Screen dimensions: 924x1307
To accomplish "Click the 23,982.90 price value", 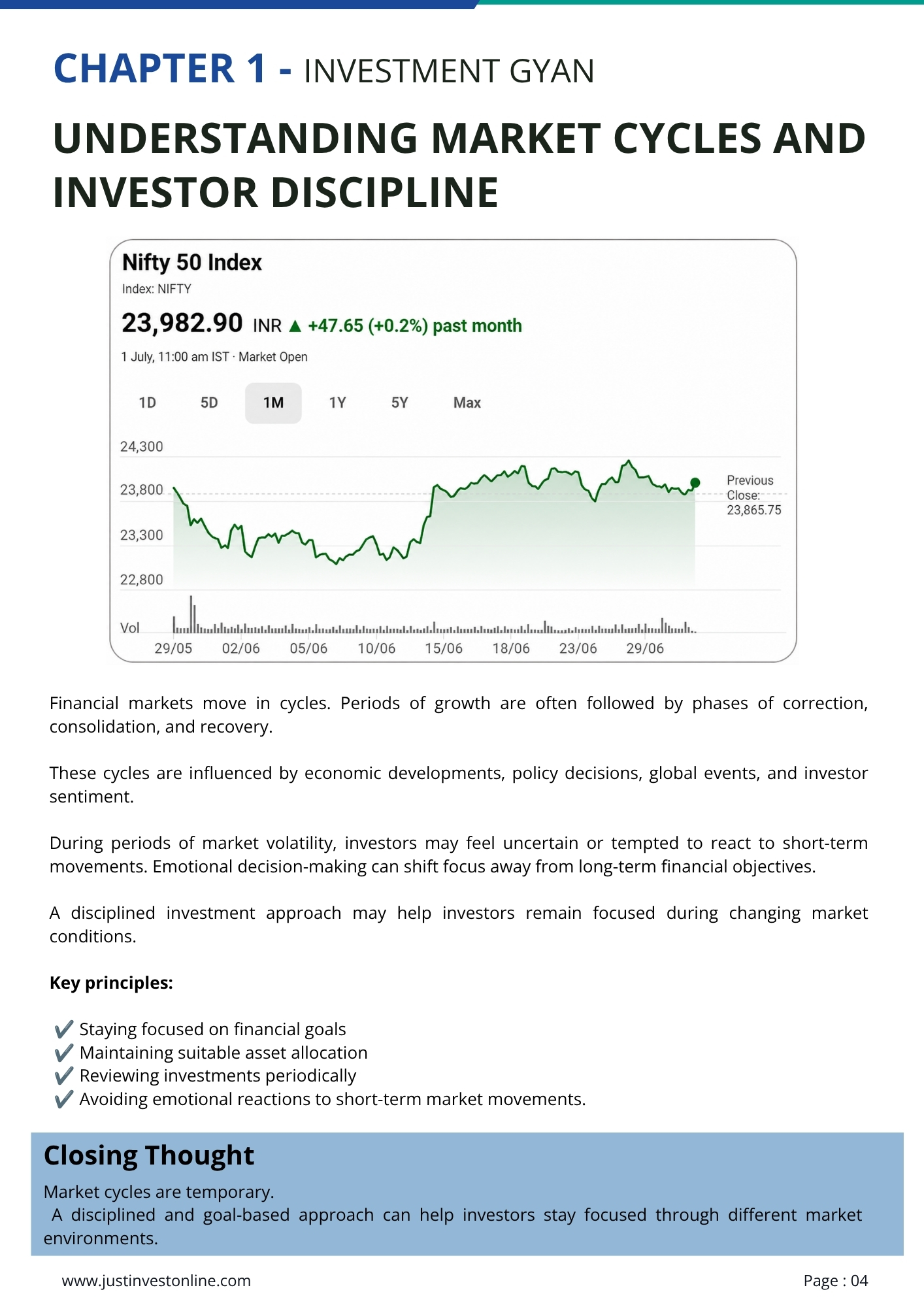I will [182, 323].
